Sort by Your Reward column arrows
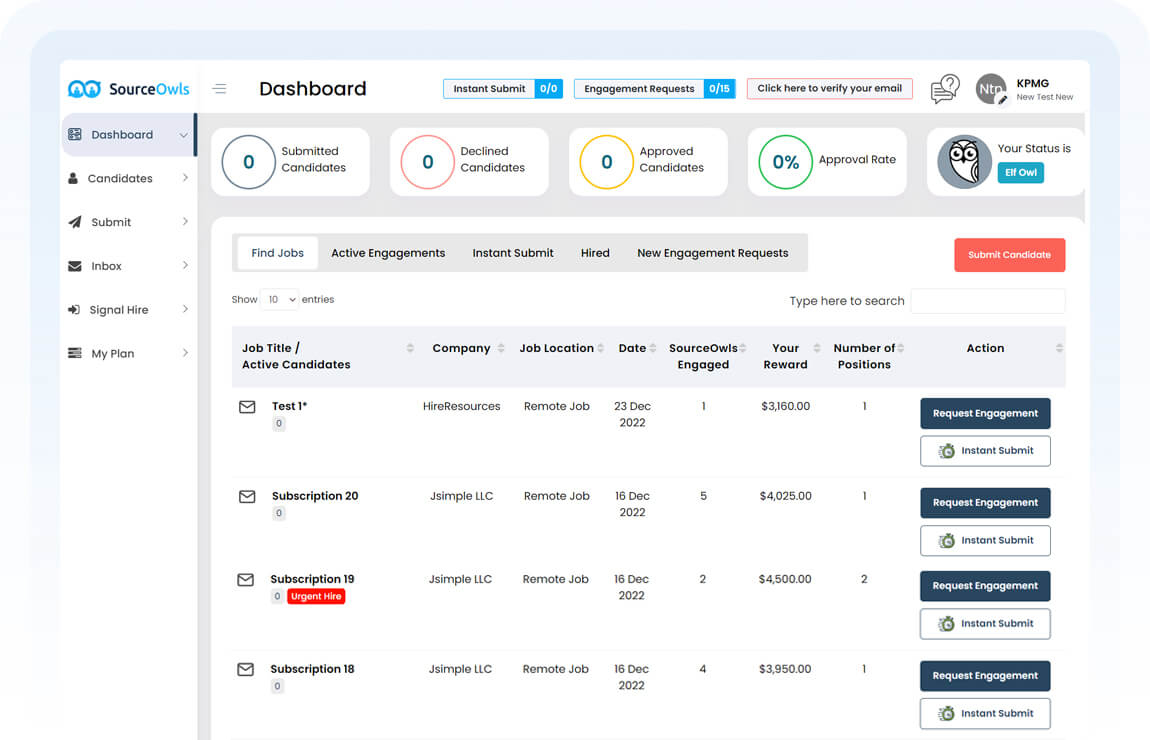This screenshot has width=1150, height=740. tap(817, 348)
